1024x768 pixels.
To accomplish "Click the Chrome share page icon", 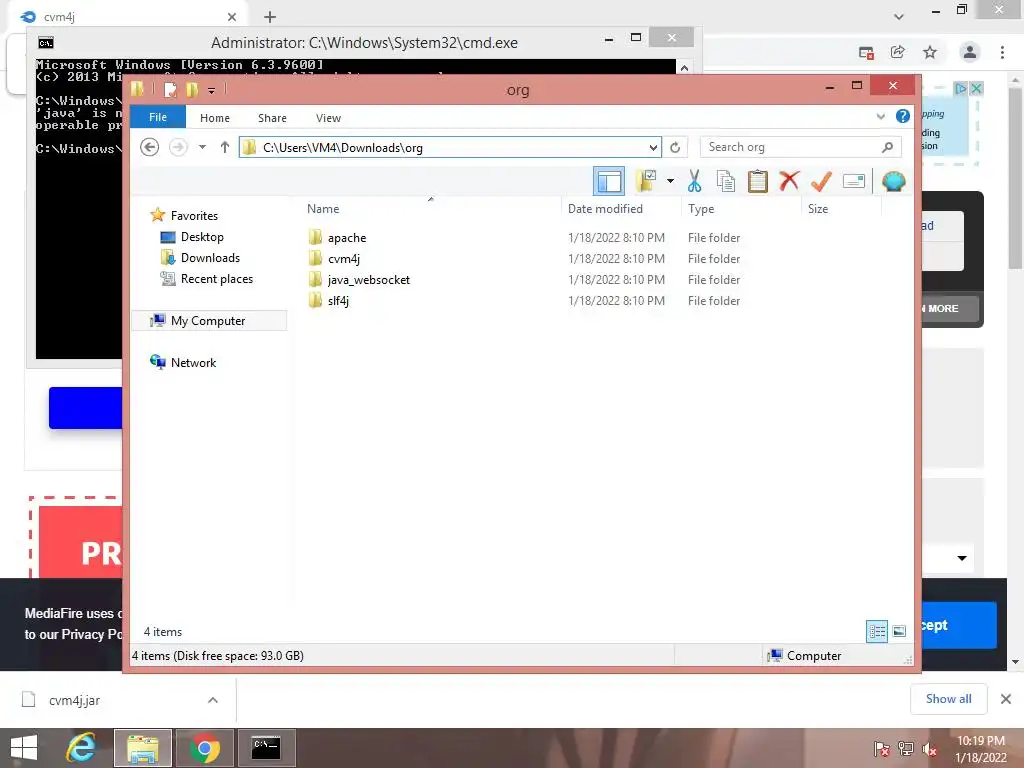I will click(898, 52).
